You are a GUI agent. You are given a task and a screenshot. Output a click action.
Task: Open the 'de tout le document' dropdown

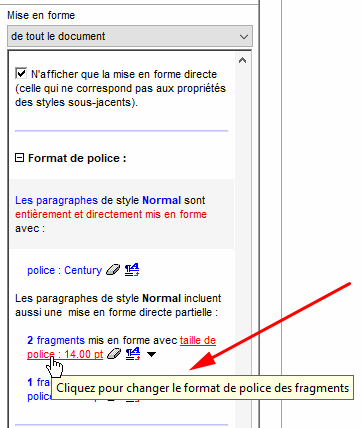130,36
